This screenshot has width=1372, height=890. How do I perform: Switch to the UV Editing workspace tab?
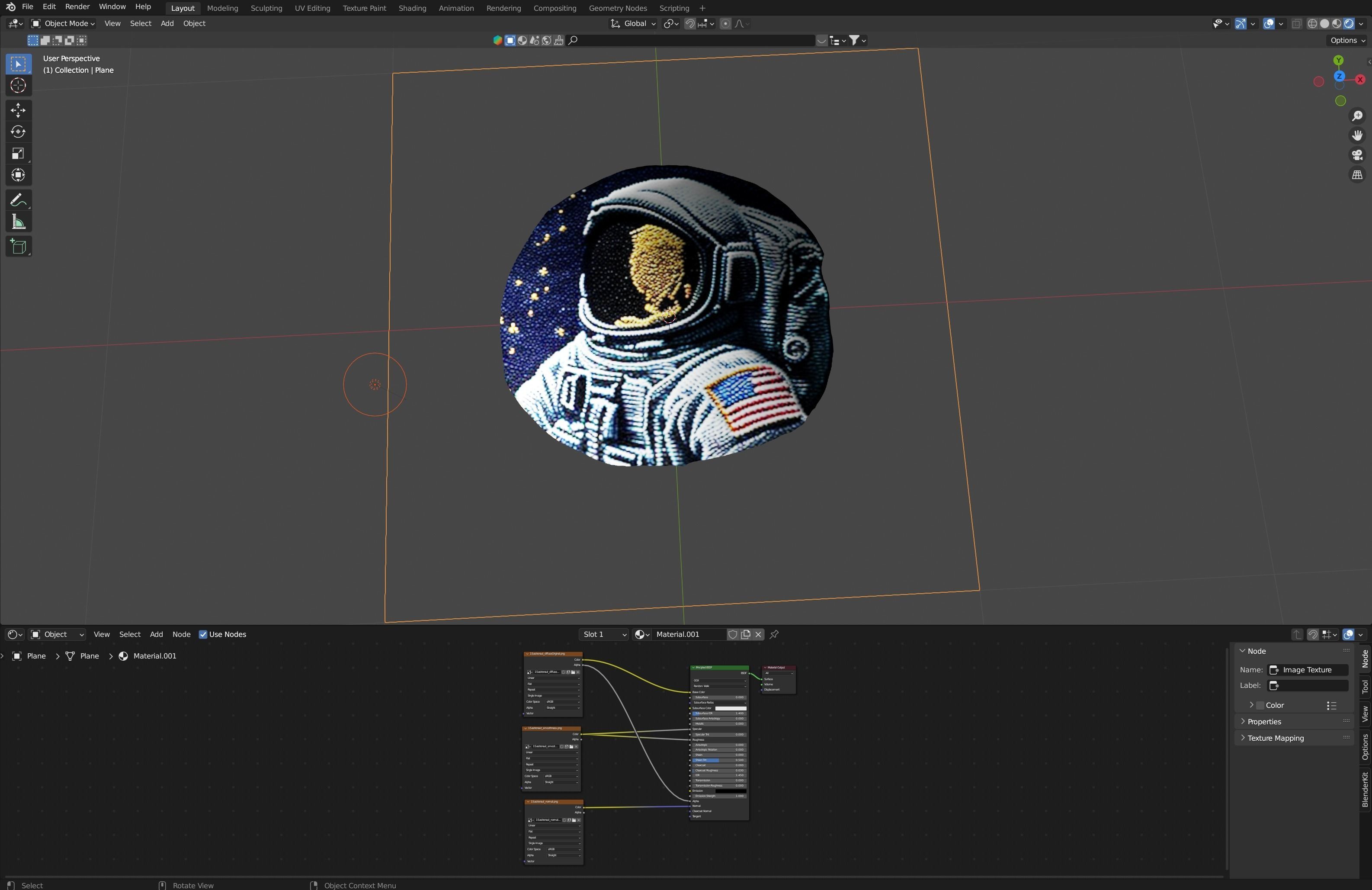coord(312,8)
